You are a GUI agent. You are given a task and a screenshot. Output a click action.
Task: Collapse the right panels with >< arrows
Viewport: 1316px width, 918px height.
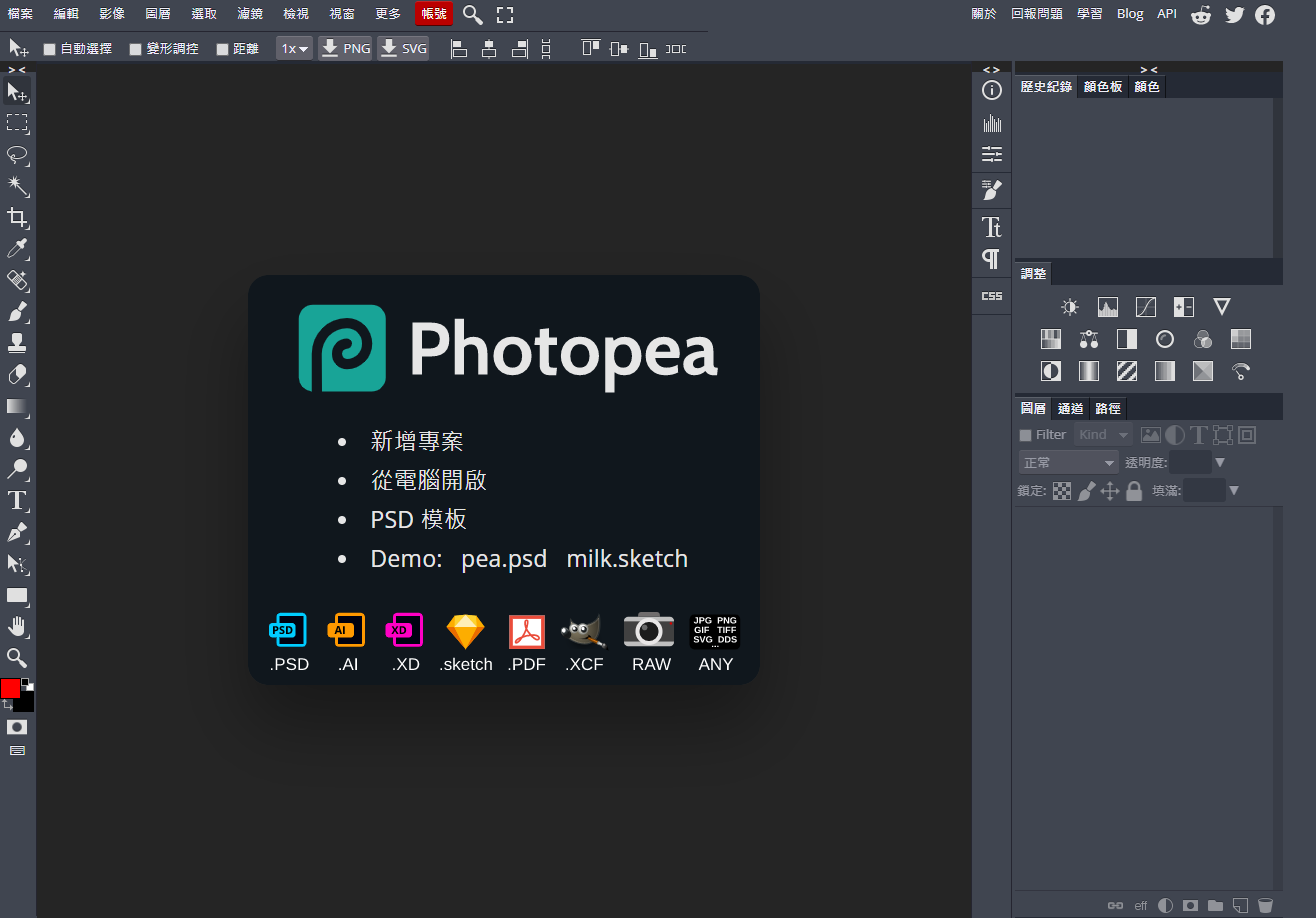click(1148, 69)
